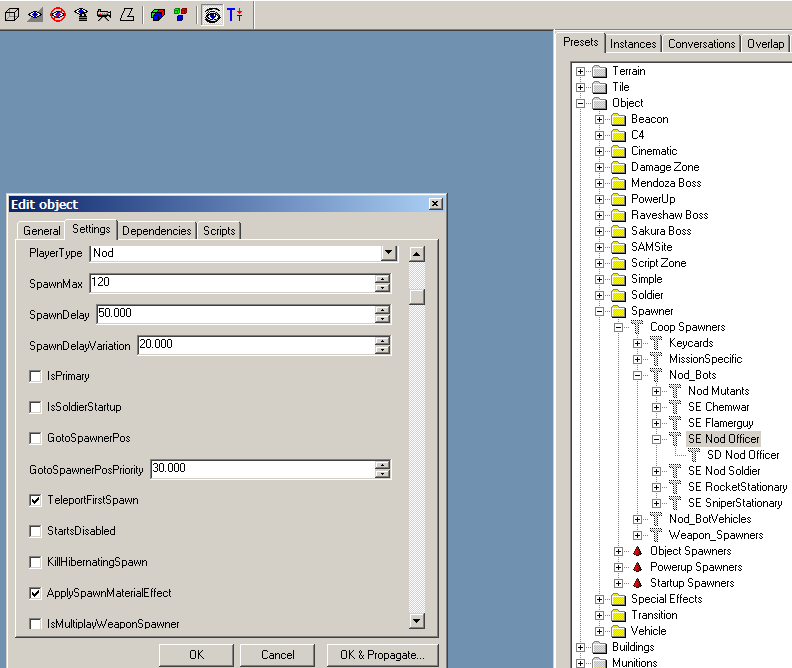Uncheck TeleportFirstSpawn option

pyautogui.click(x=36, y=500)
